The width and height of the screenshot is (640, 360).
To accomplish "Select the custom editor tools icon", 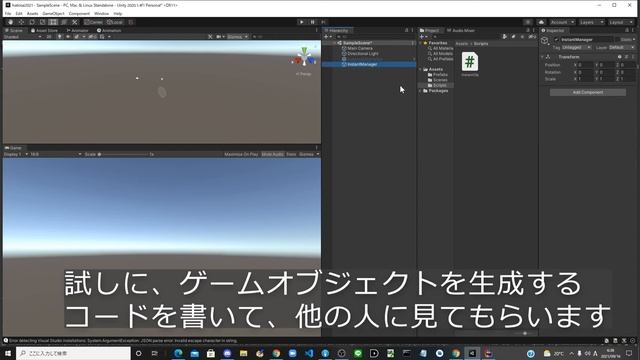I will tap(74, 22).
